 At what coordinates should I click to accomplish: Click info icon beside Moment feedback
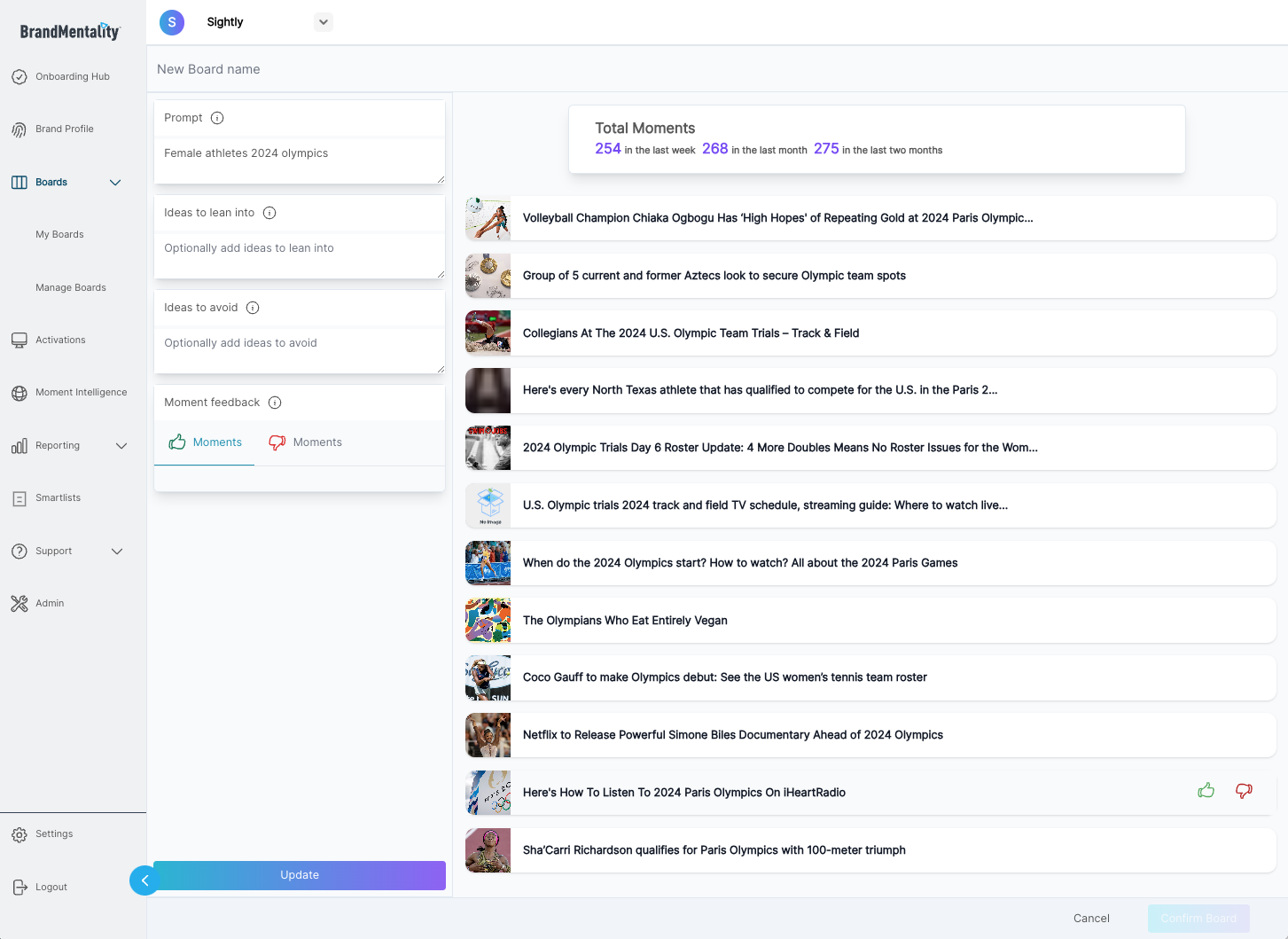(x=275, y=403)
